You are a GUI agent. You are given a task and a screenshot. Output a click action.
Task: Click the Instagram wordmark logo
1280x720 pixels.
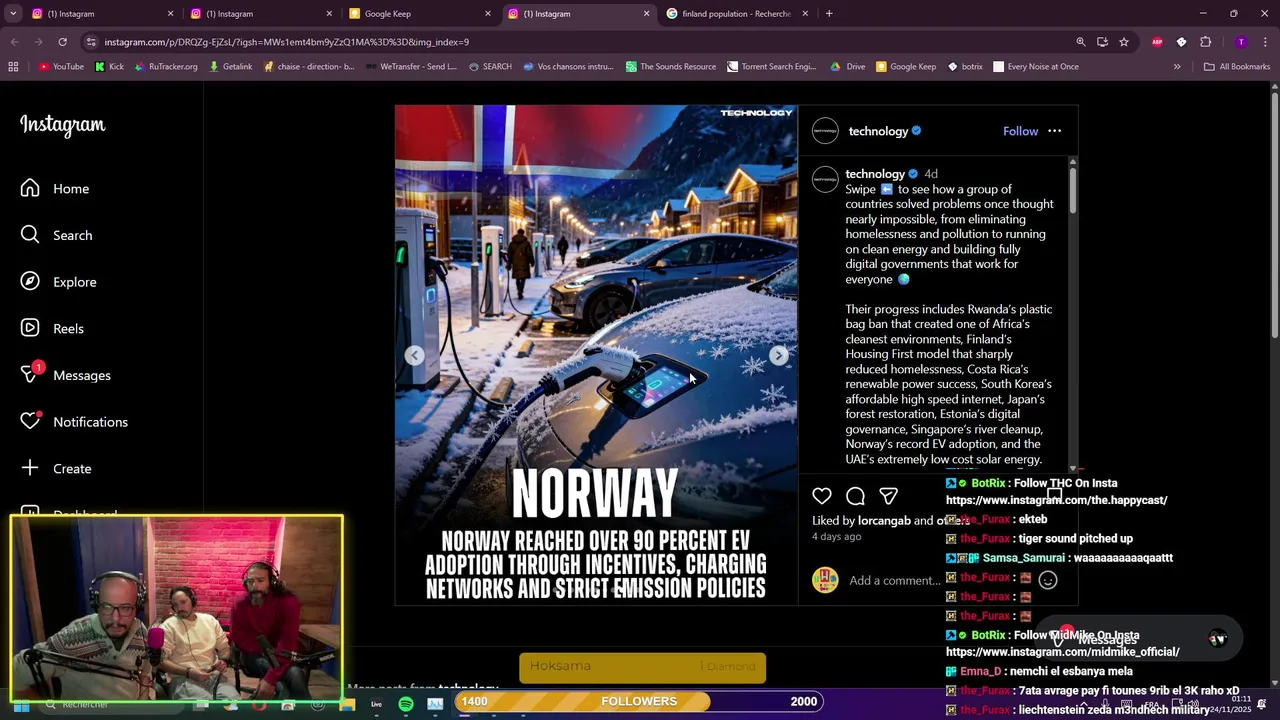coord(62,125)
